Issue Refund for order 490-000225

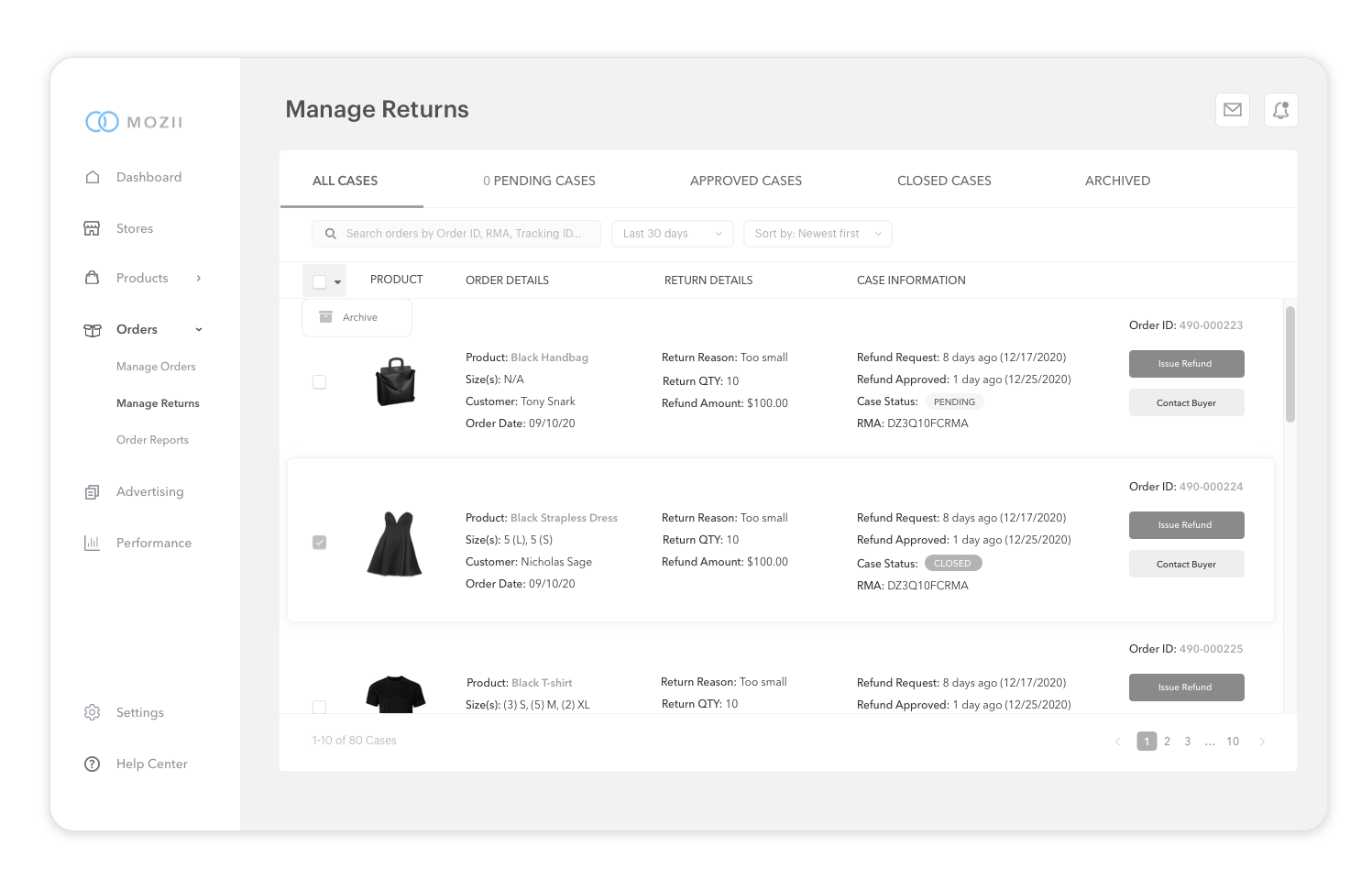(x=1186, y=687)
